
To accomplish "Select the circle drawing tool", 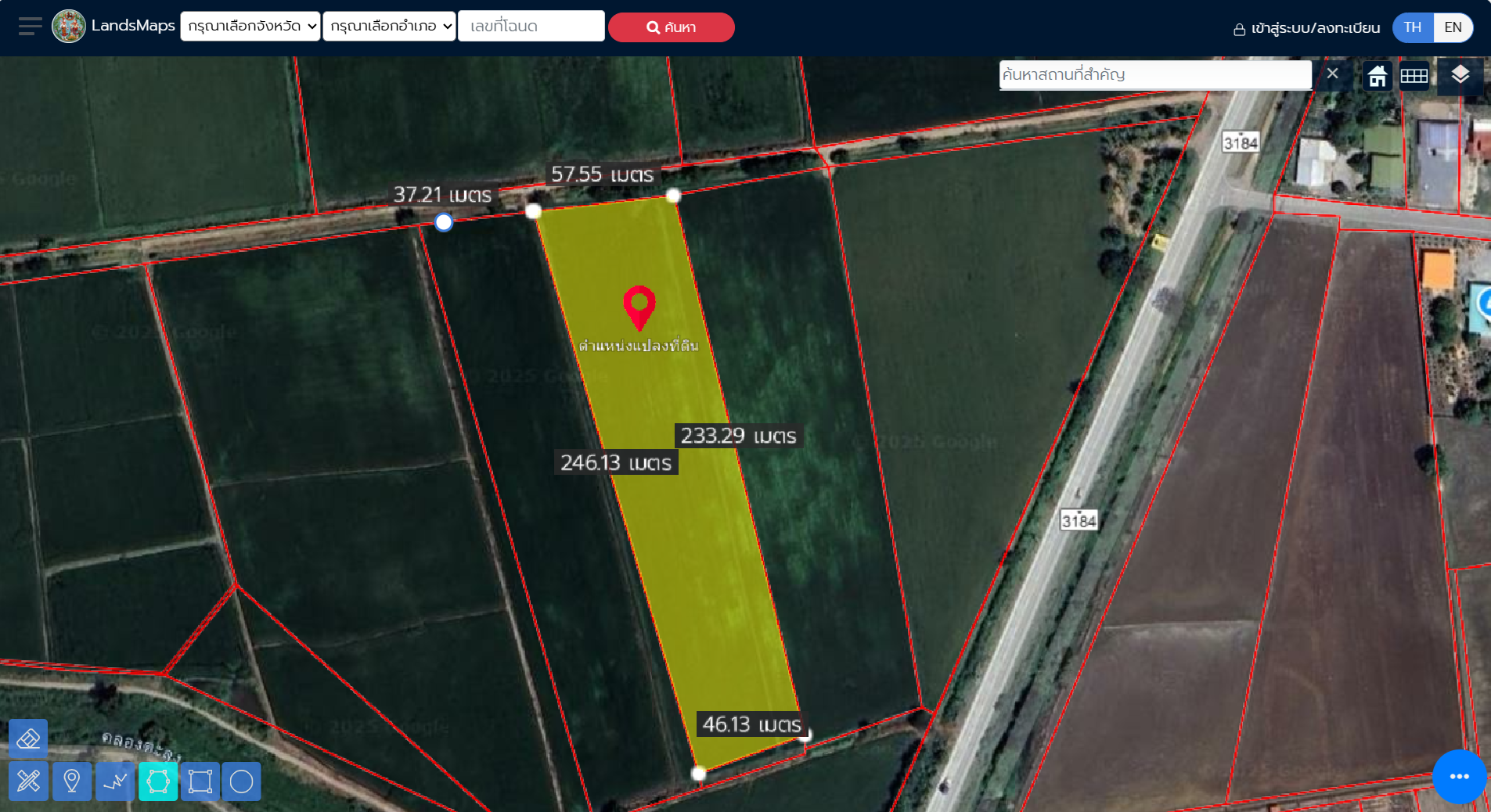I will [x=242, y=781].
